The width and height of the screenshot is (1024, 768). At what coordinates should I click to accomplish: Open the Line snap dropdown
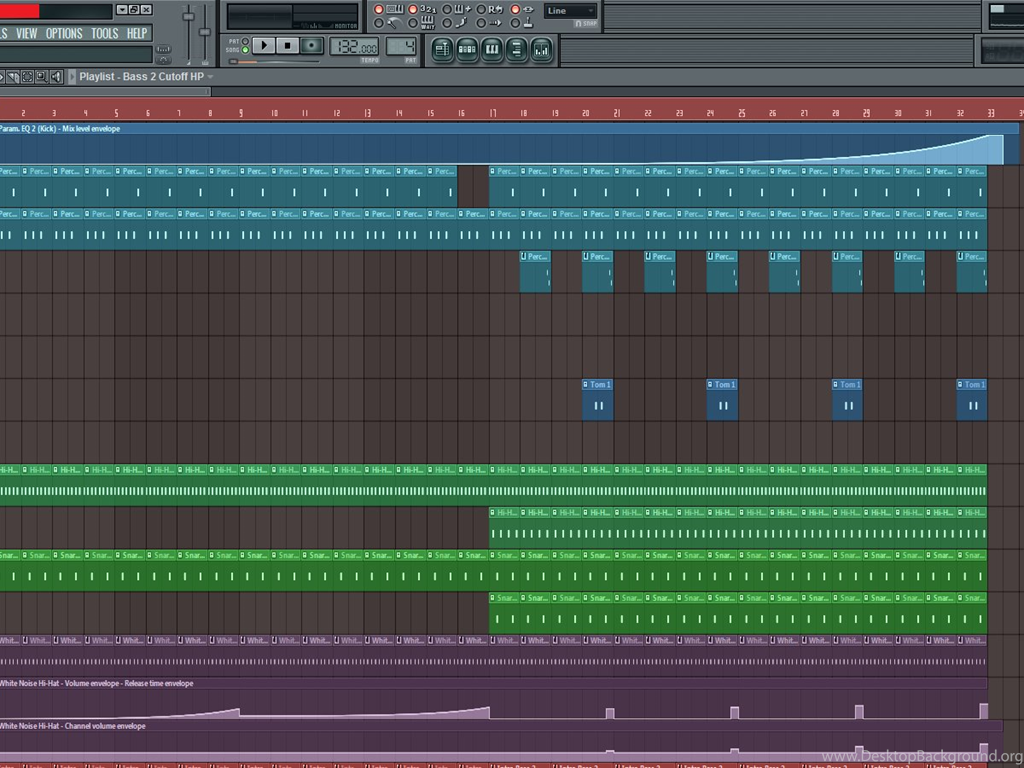[x=571, y=10]
